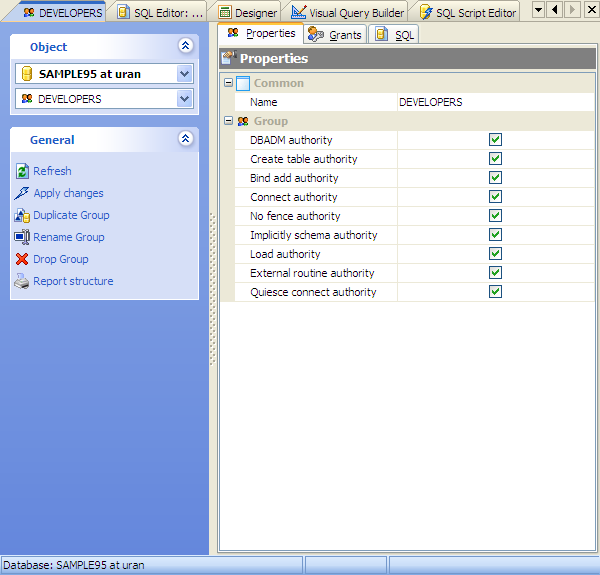Open the SAMPLE95 at uran database dropdown
Viewport: 600px width, 575px height.
(184, 74)
